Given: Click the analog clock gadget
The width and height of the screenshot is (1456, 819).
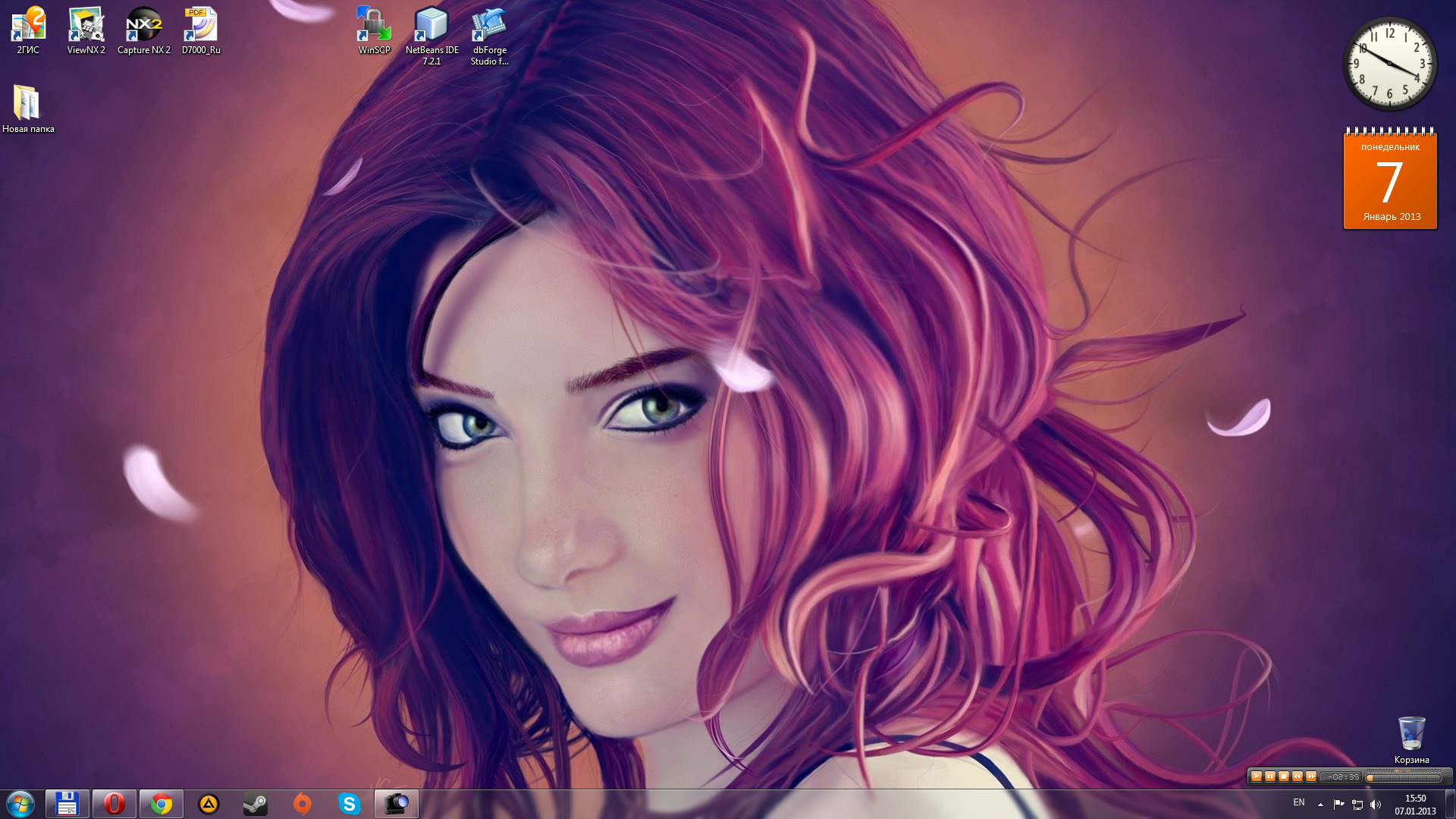Looking at the screenshot, I should (x=1390, y=64).
